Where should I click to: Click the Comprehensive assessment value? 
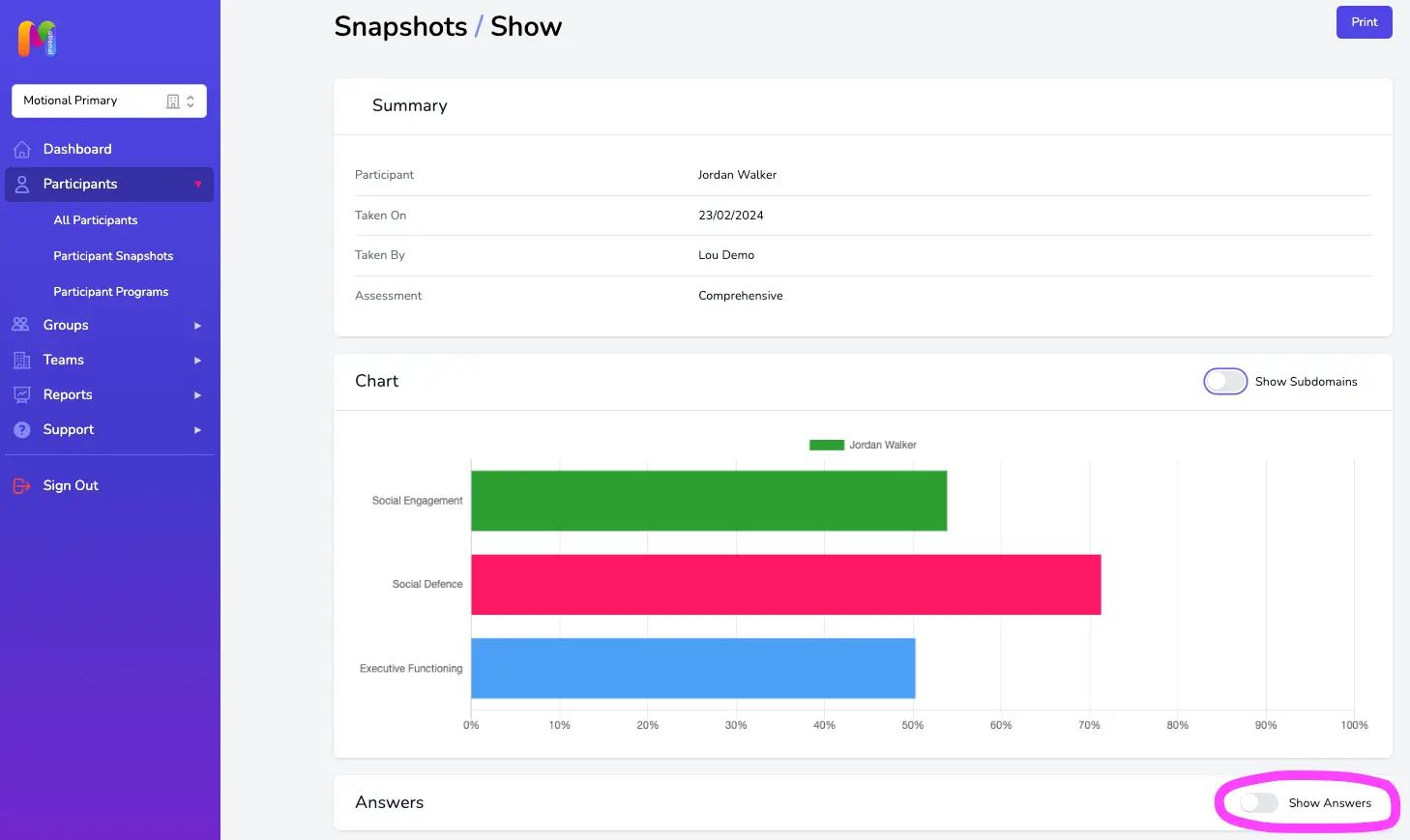point(741,296)
